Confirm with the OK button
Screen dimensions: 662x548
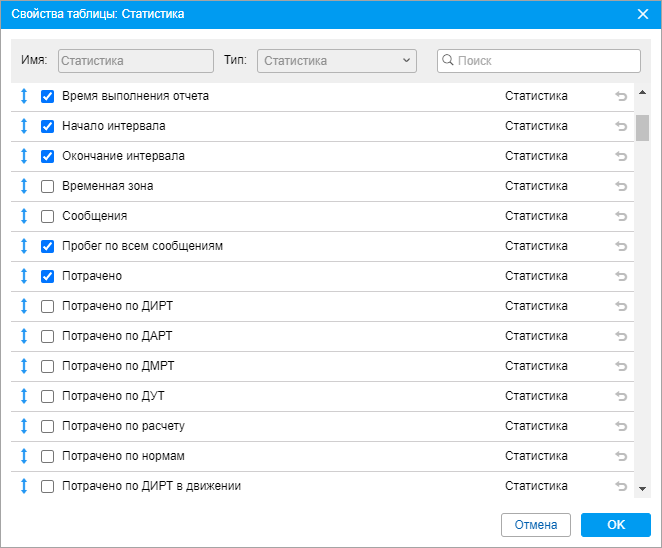(615, 525)
